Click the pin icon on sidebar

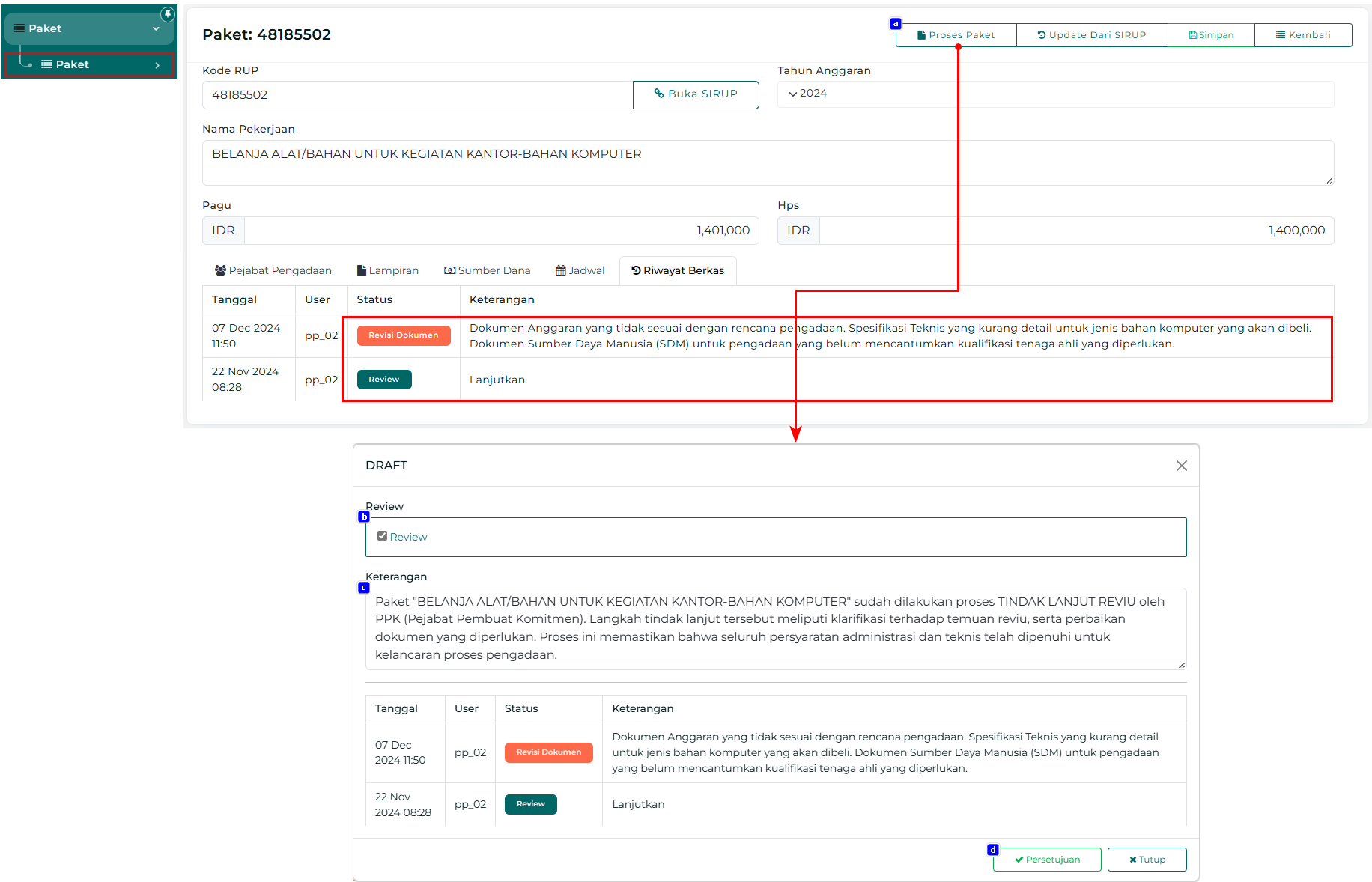[x=168, y=14]
